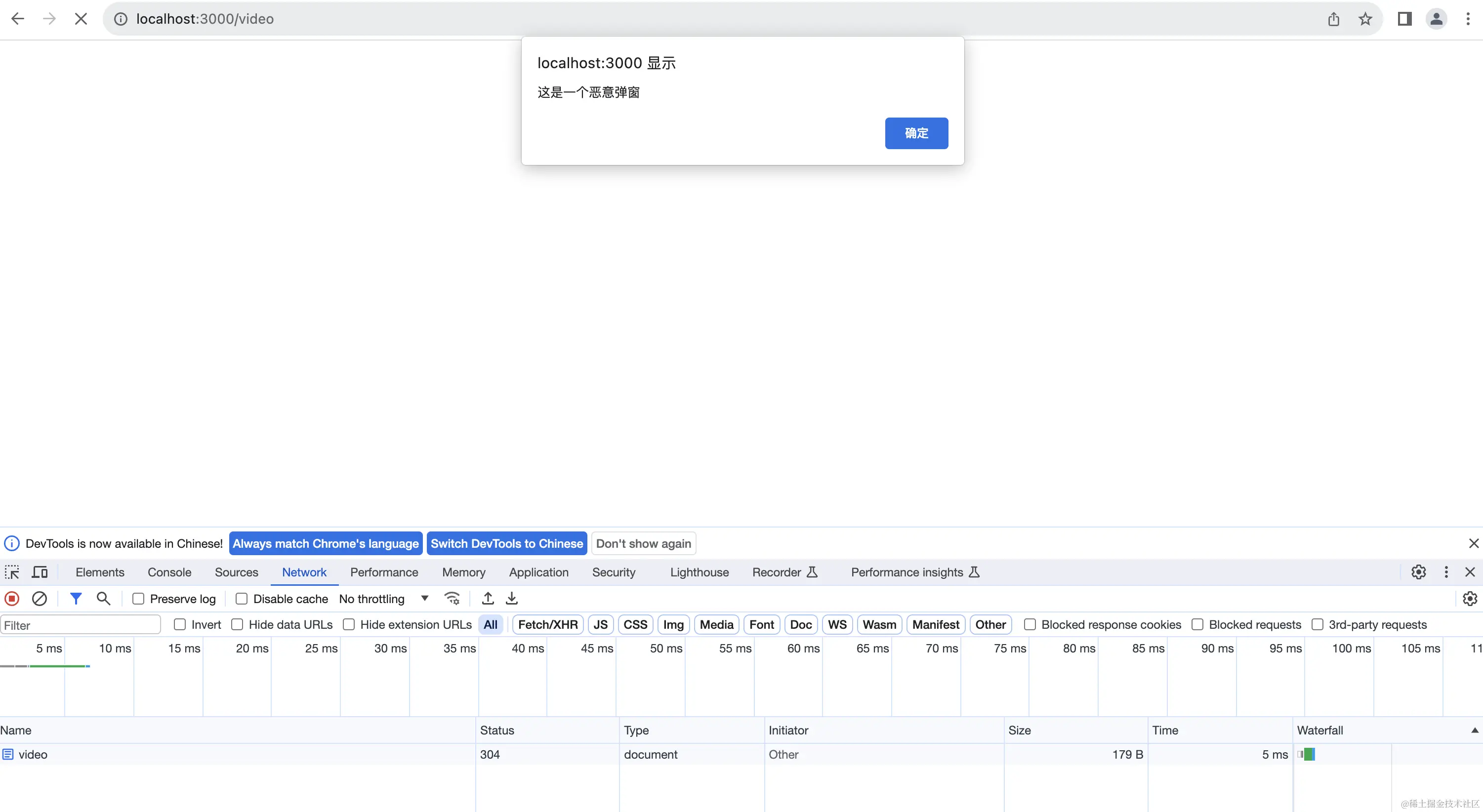Confirm the alert with 确定 button
The width and height of the screenshot is (1483, 812).
click(916, 133)
